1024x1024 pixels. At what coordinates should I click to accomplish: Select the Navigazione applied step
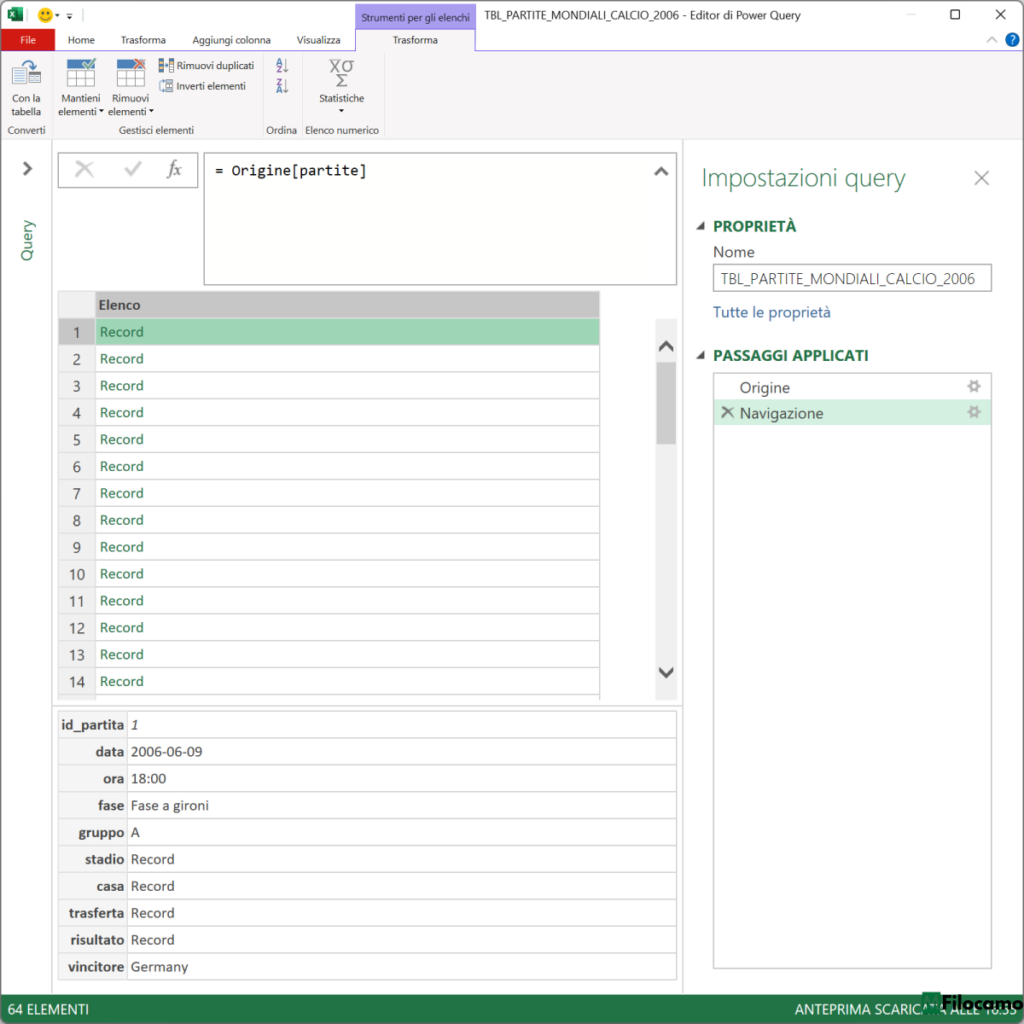(852, 413)
